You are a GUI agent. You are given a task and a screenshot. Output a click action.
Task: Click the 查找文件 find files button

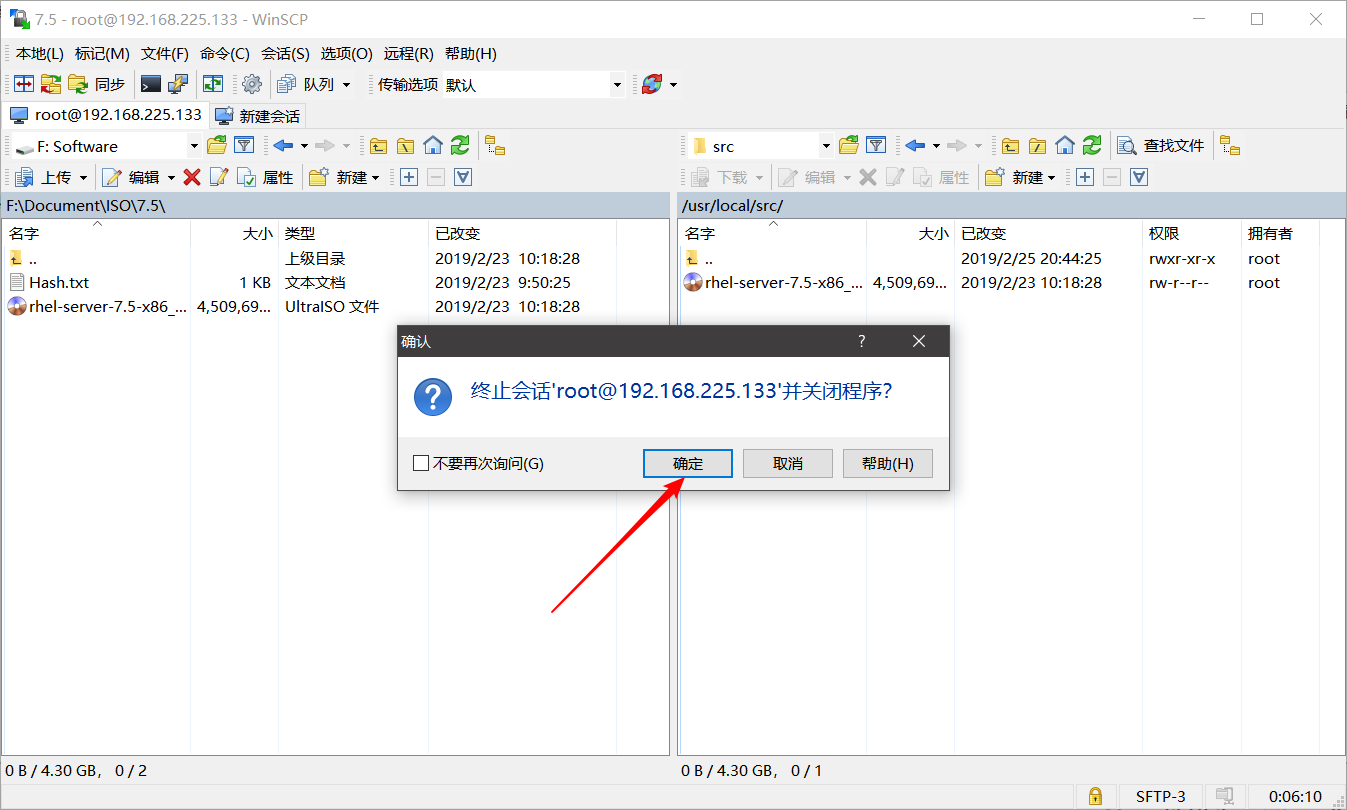click(1161, 146)
